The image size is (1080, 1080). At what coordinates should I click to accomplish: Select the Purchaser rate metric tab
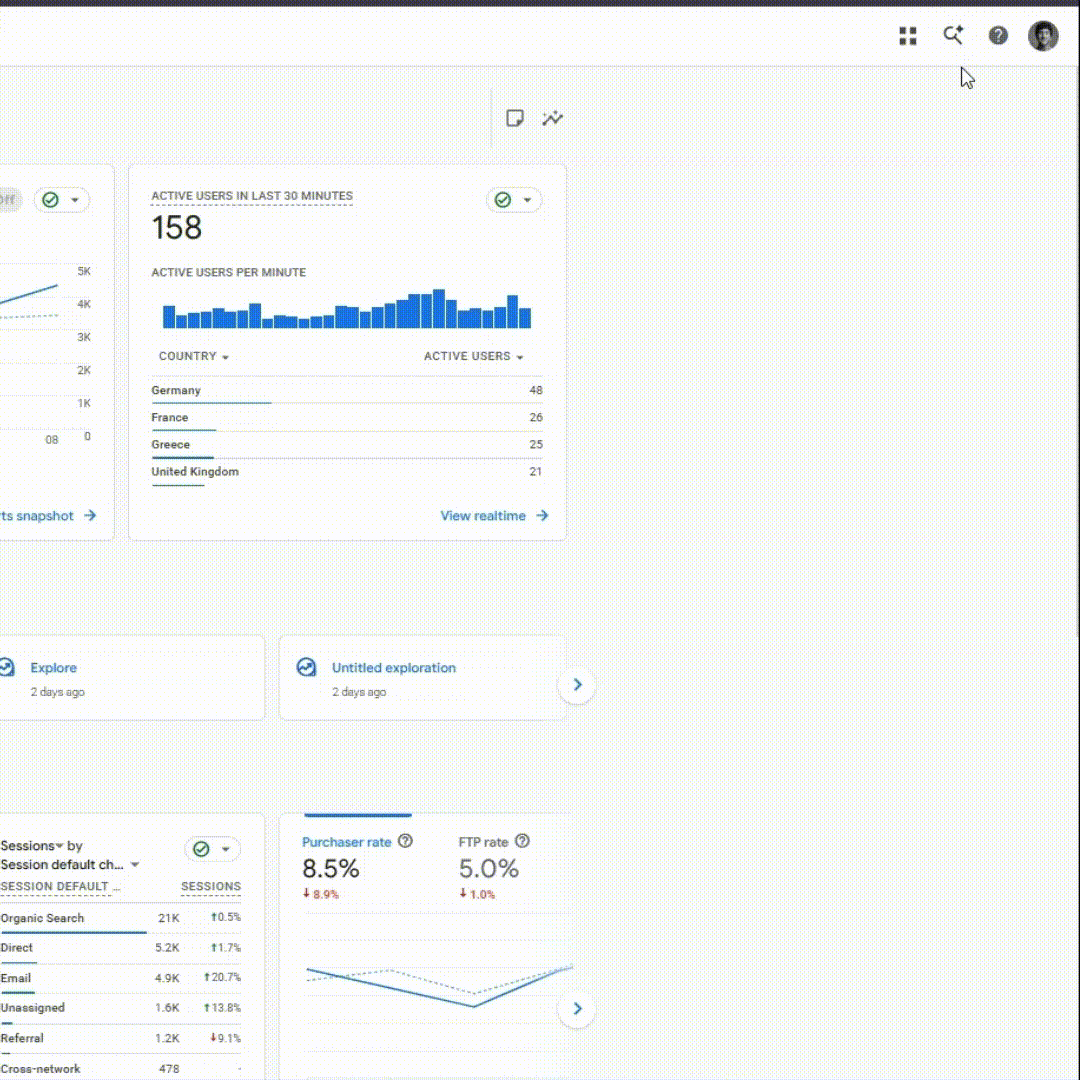[x=347, y=842]
